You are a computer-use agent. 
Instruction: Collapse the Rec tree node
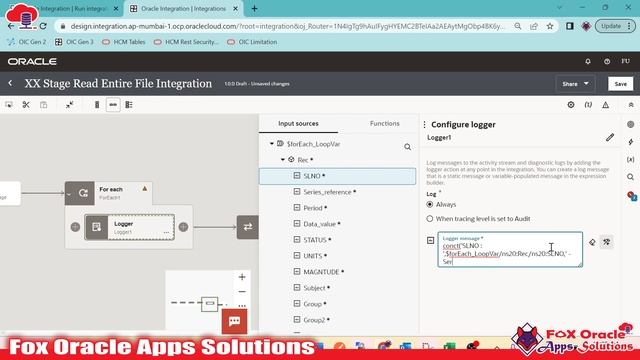282,160
